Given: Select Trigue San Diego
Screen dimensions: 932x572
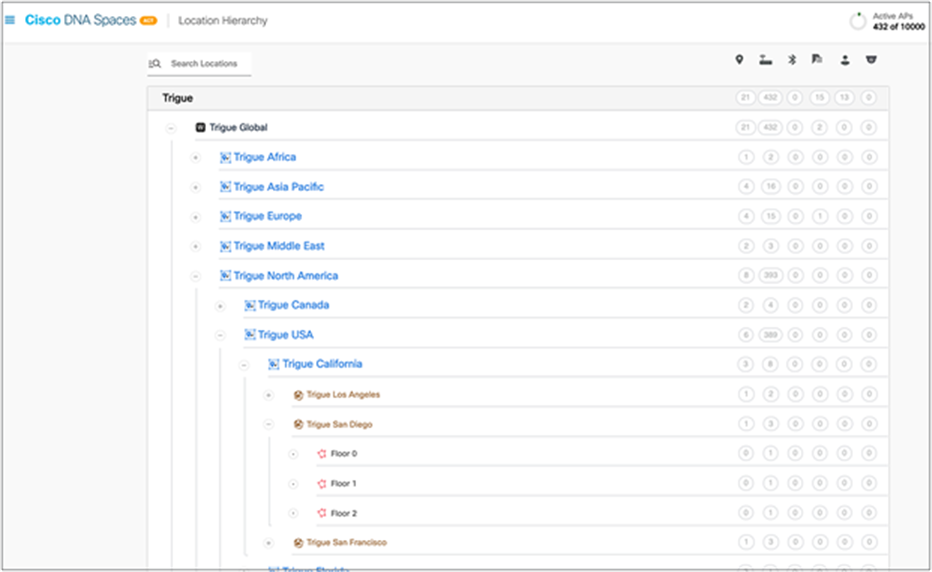Looking at the screenshot, I should click(339, 424).
